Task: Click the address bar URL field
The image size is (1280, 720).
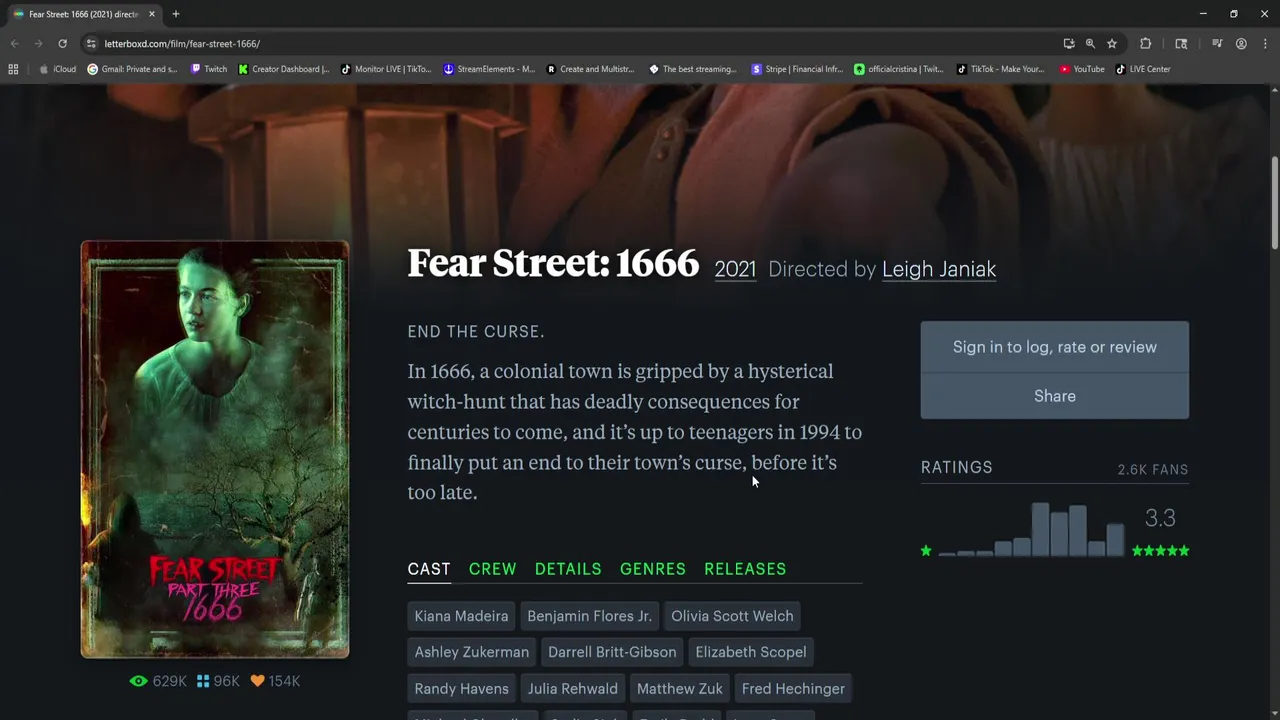Action: click(570, 44)
